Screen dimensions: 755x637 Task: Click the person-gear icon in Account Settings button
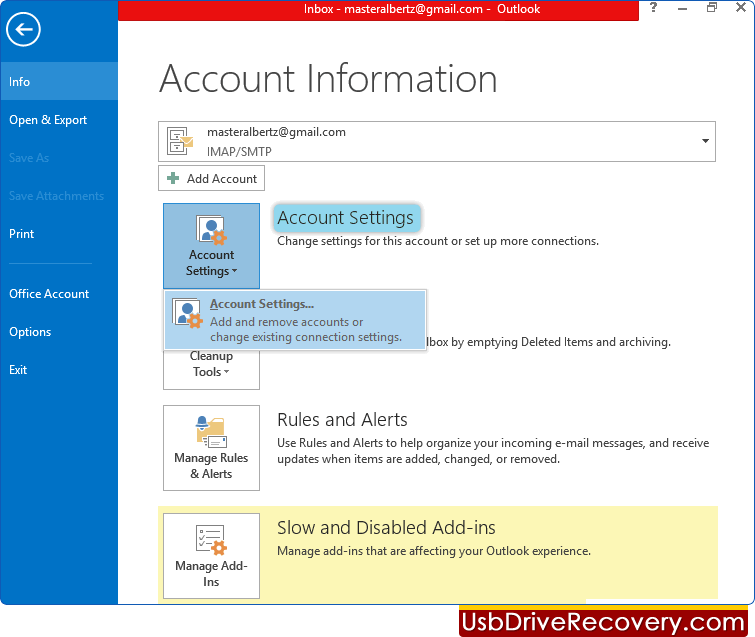pos(211,230)
